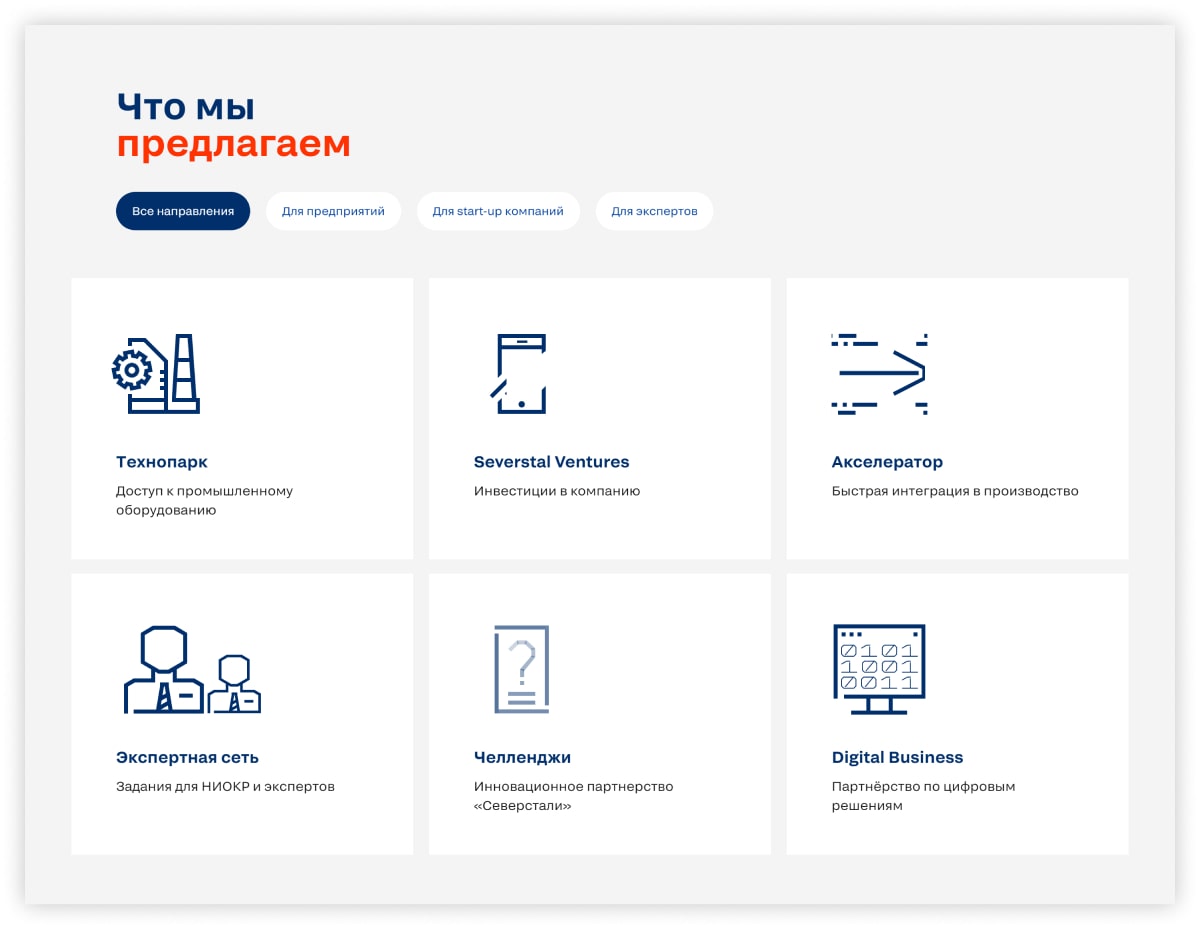Filter by "Для start-up компаний"
Screen dimensions: 1200x930
point(498,211)
